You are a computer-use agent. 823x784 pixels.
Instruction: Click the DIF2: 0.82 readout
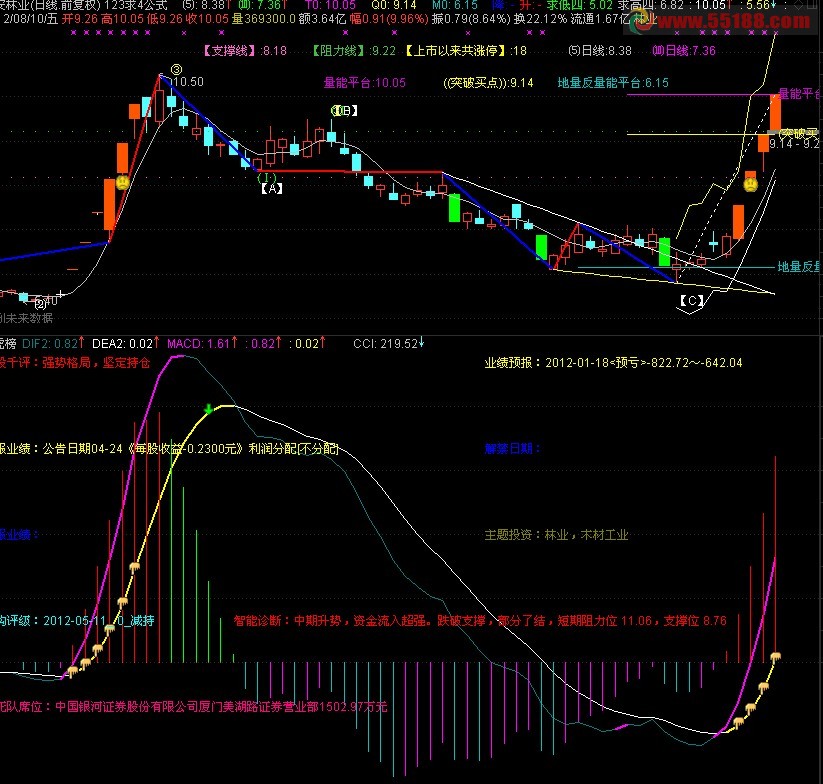click(53, 344)
